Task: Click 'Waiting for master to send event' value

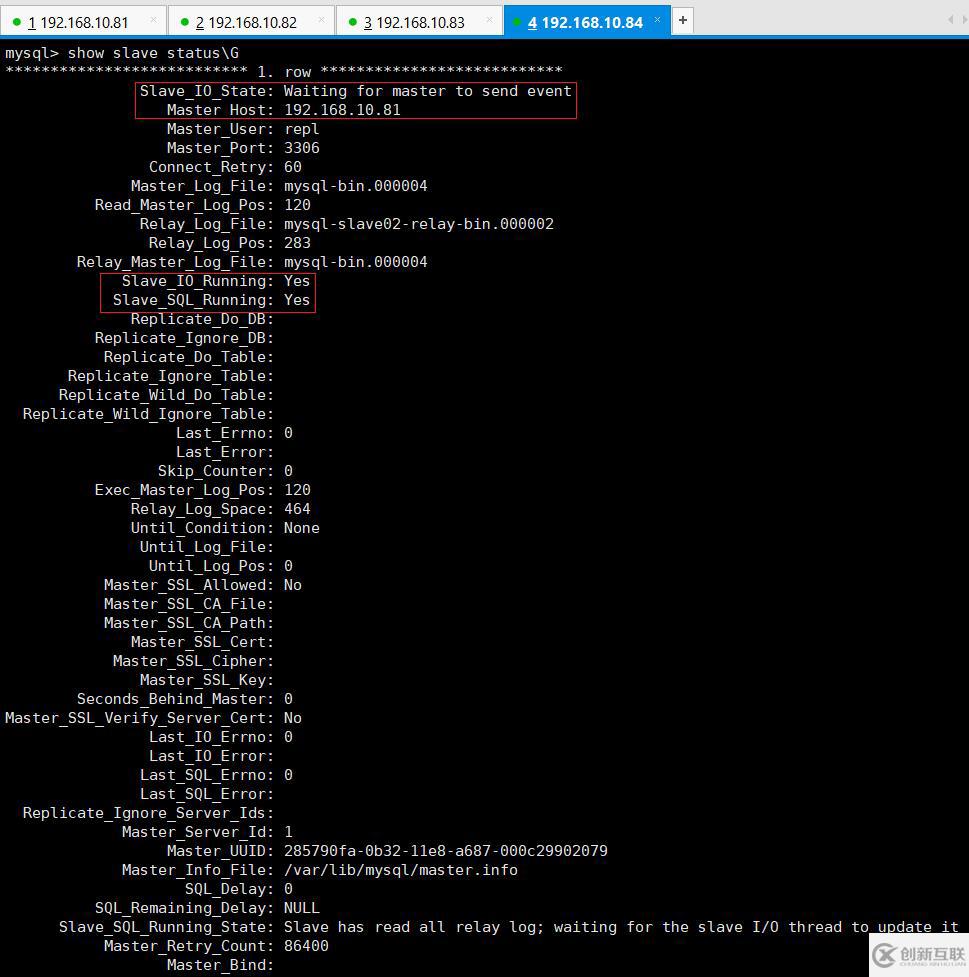Action: click(x=427, y=91)
